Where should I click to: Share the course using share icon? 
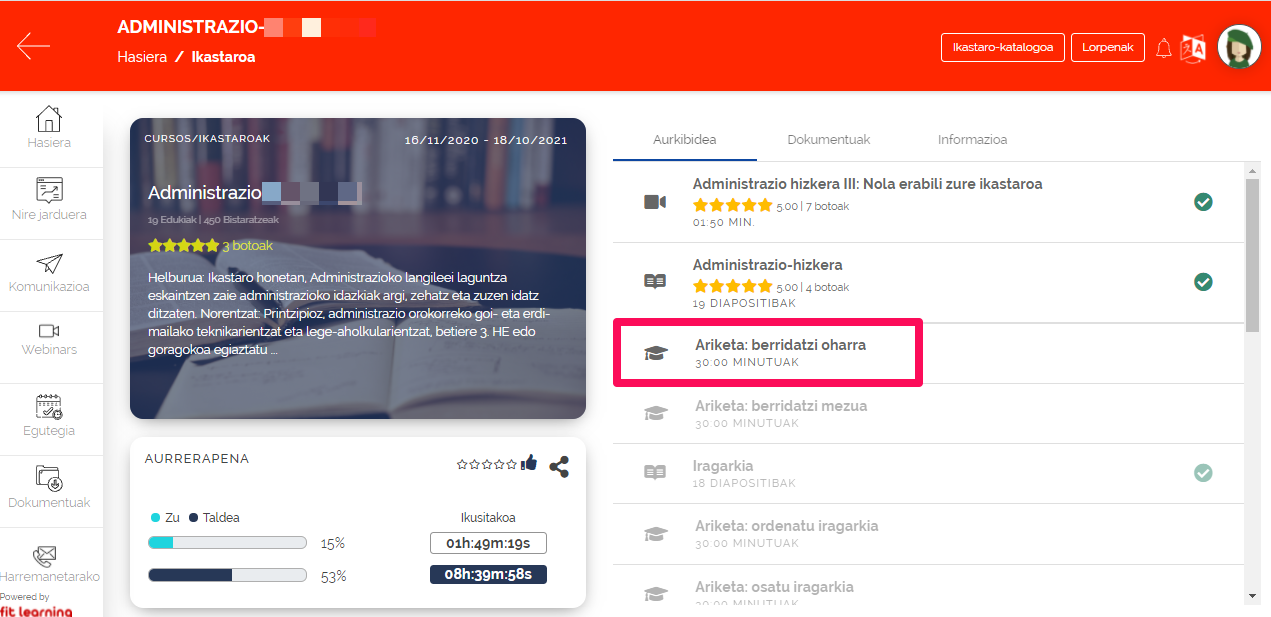(559, 466)
